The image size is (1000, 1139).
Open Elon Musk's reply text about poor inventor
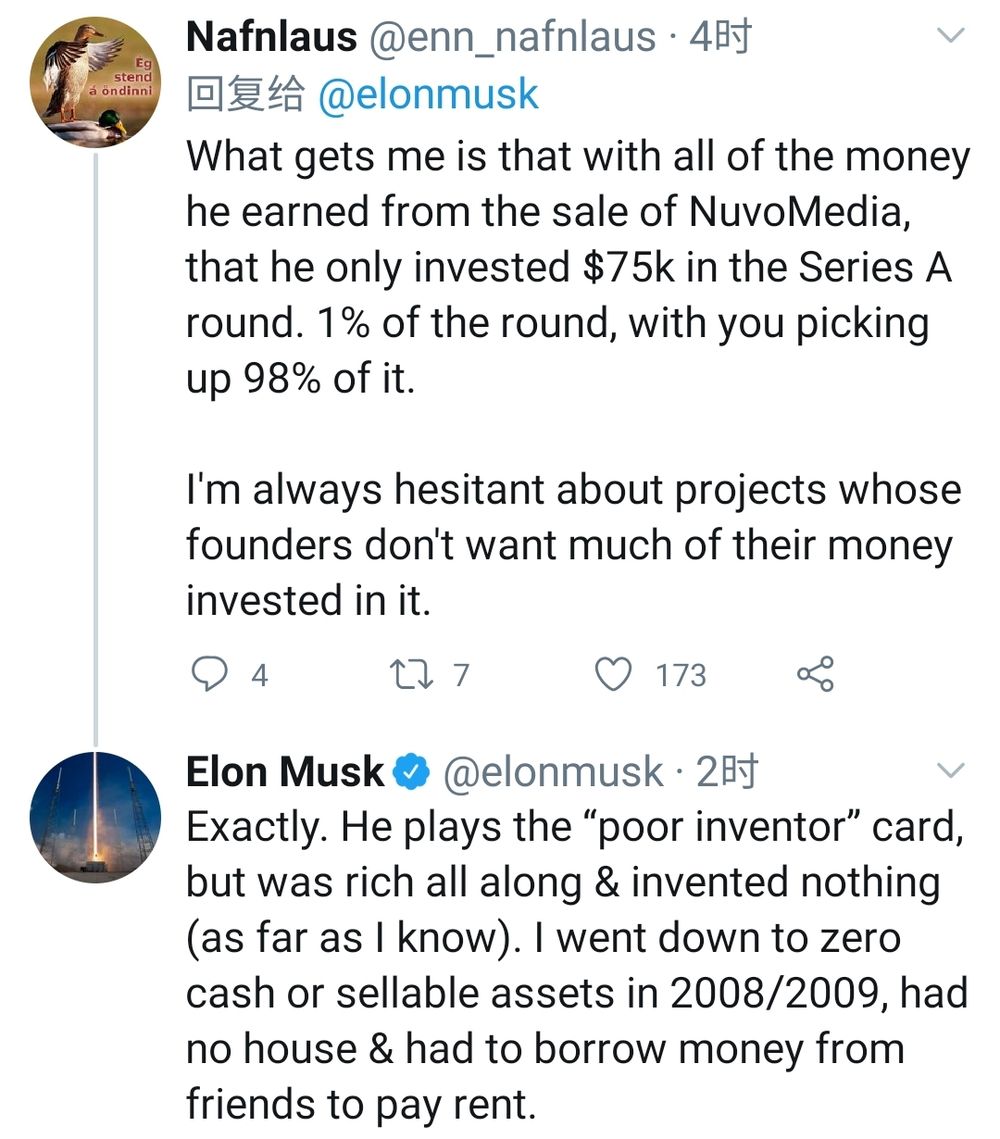point(577,965)
